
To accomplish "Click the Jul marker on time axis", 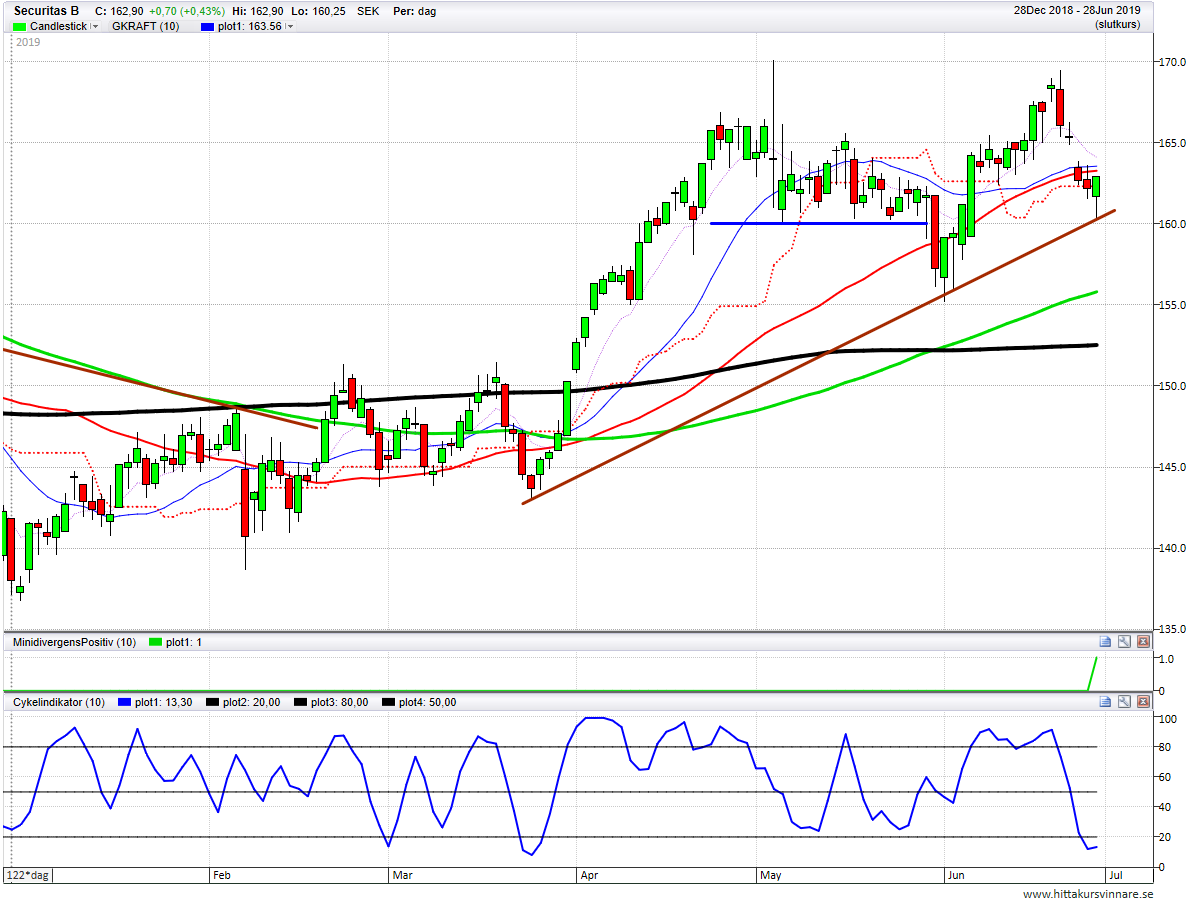I will [1115, 875].
